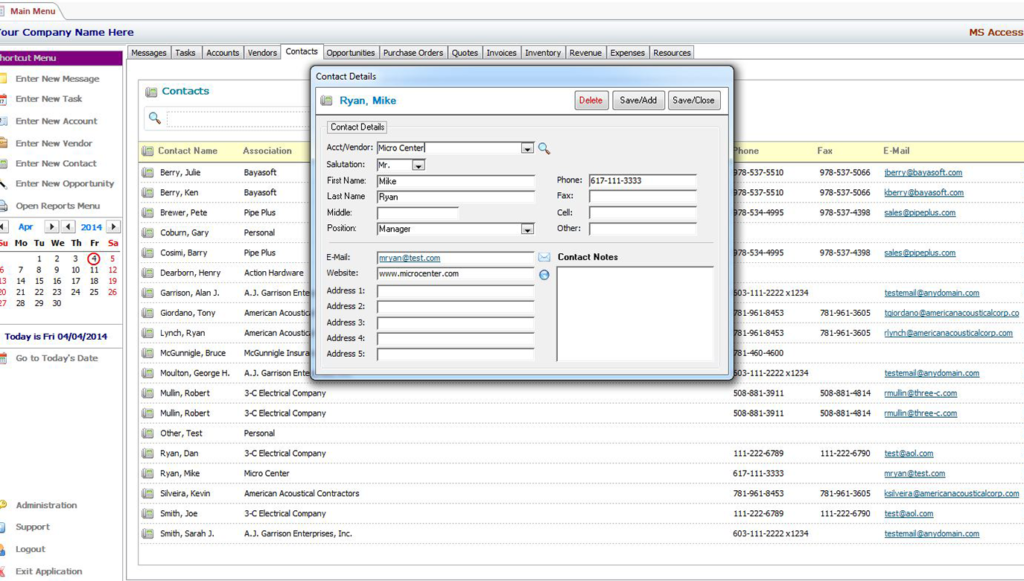Image resolution: width=1024 pixels, height=581 pixels.
Task: Click the Phone input field in dialog
Action: pos(643,181)
